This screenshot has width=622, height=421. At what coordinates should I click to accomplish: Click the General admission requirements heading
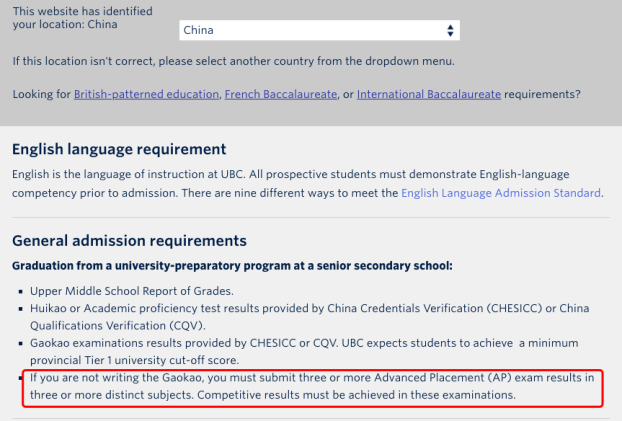(x=129, y=240)
